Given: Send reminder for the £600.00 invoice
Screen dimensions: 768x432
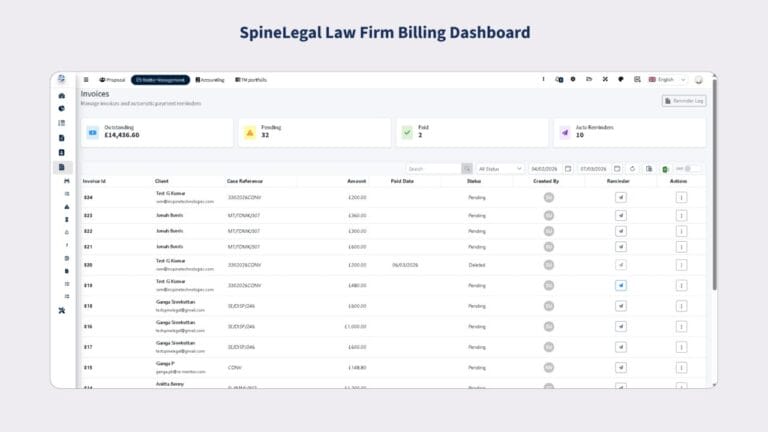Looking at the screenshot, I should pos(621,247).
